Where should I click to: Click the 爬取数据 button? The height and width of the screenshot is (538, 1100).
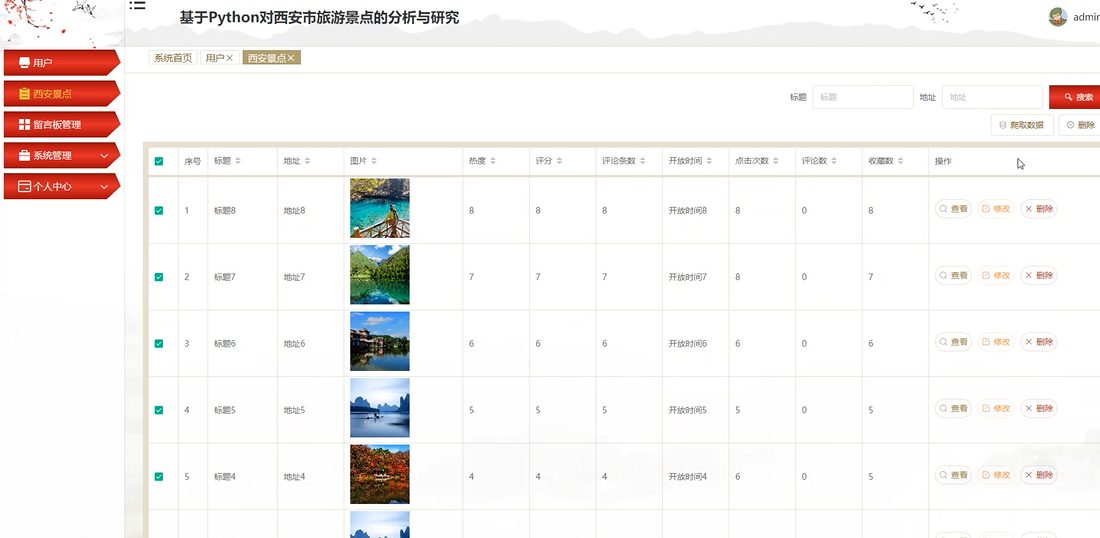(1022, 125)
